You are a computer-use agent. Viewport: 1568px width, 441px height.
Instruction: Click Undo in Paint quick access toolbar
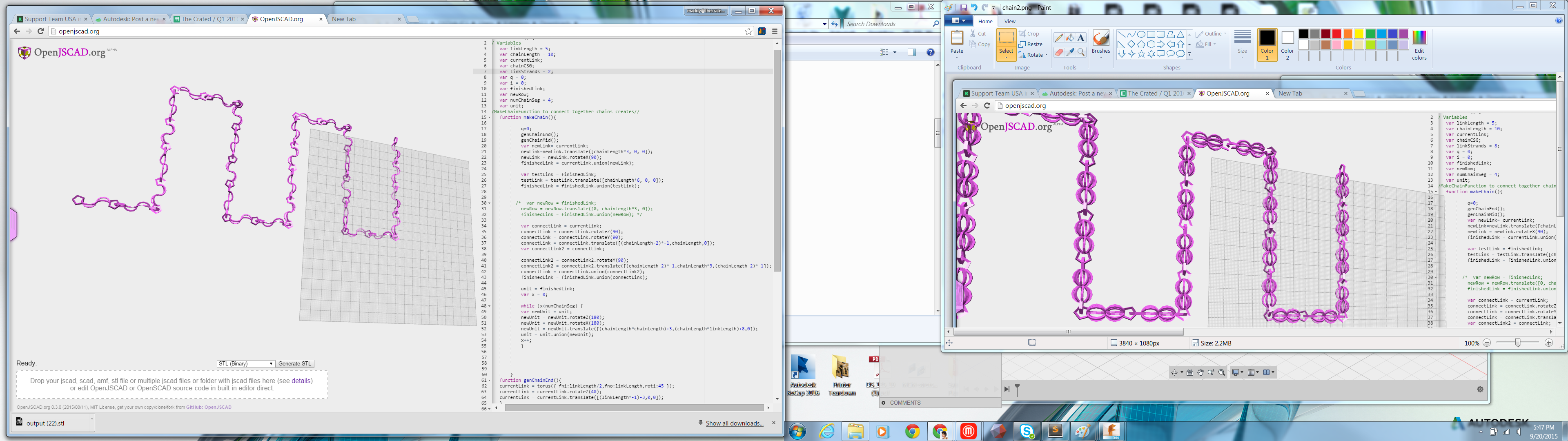pos(974,7)
